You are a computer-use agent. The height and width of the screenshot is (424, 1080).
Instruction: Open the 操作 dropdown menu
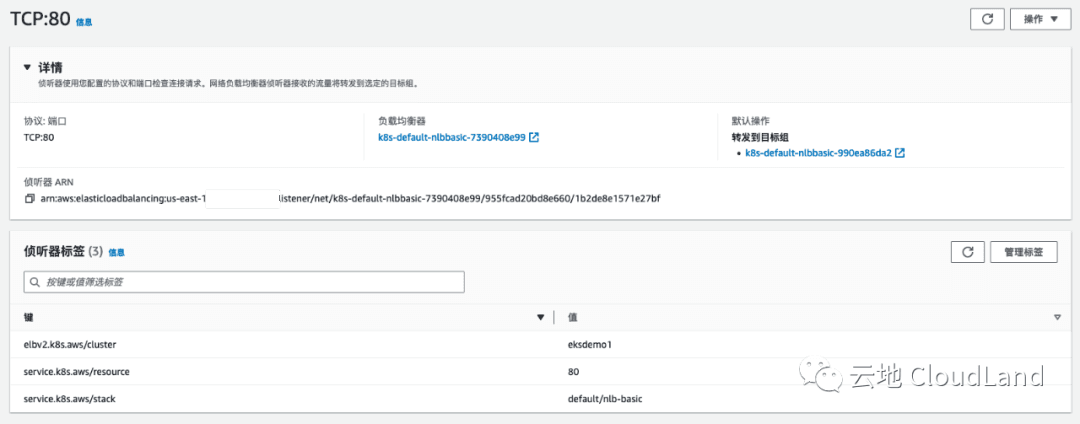1040,19
